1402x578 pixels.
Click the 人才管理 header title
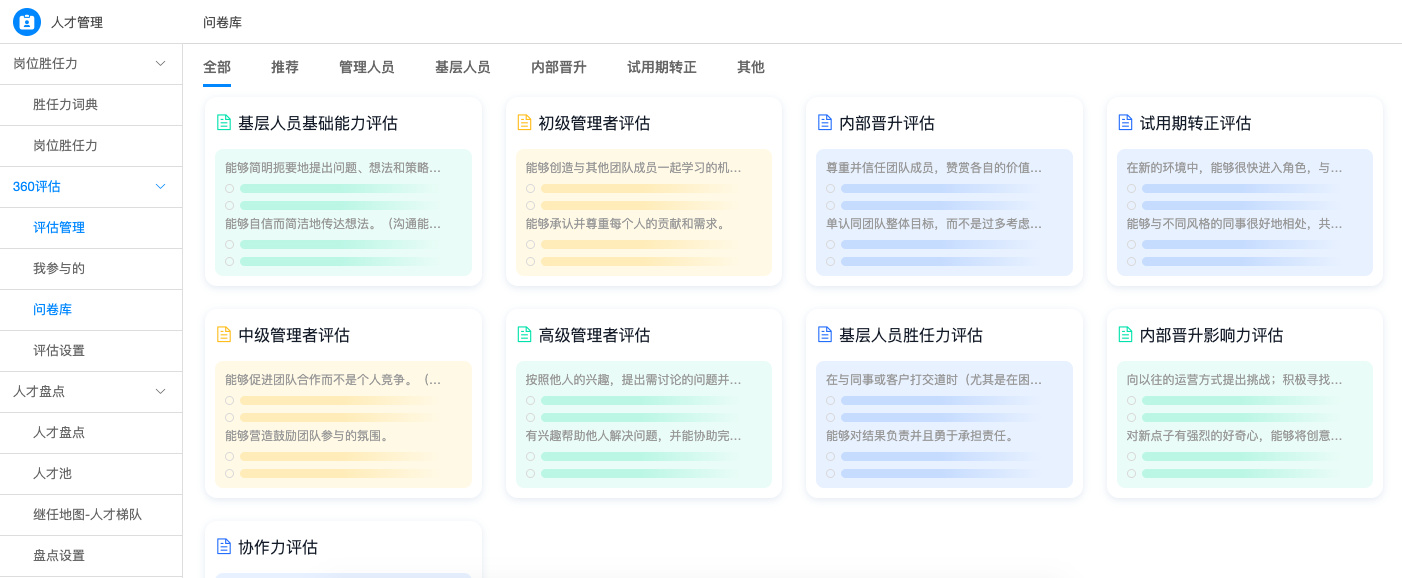pos(77,22)
